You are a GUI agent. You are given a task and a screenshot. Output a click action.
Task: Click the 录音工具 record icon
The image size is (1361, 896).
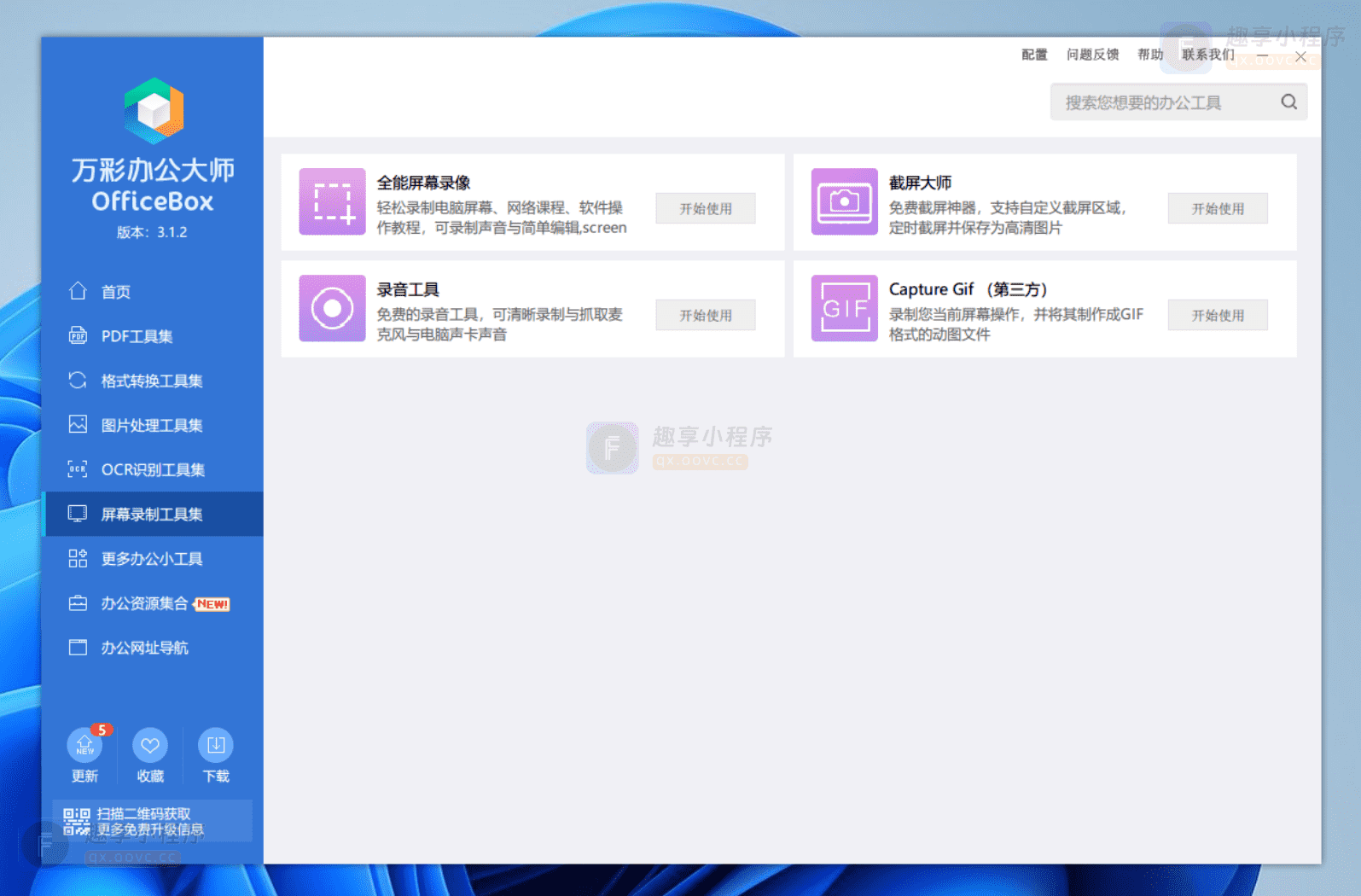coord(332,308)
